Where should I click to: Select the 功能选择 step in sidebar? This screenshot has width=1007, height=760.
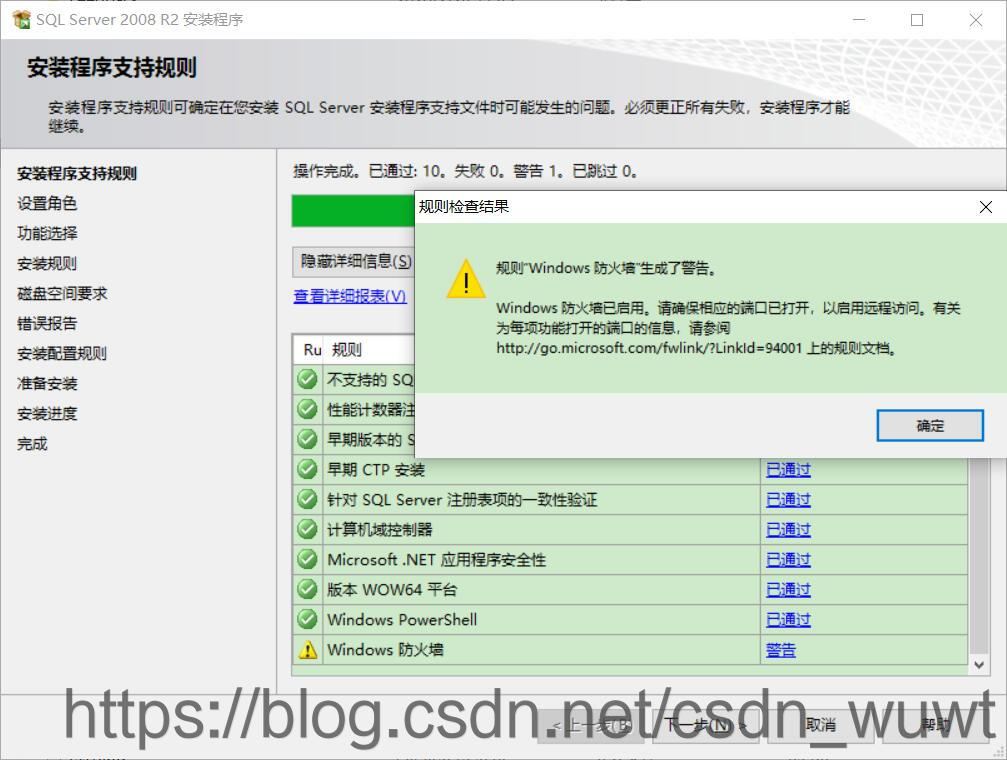pyautogui.click(x=47, y=233)
